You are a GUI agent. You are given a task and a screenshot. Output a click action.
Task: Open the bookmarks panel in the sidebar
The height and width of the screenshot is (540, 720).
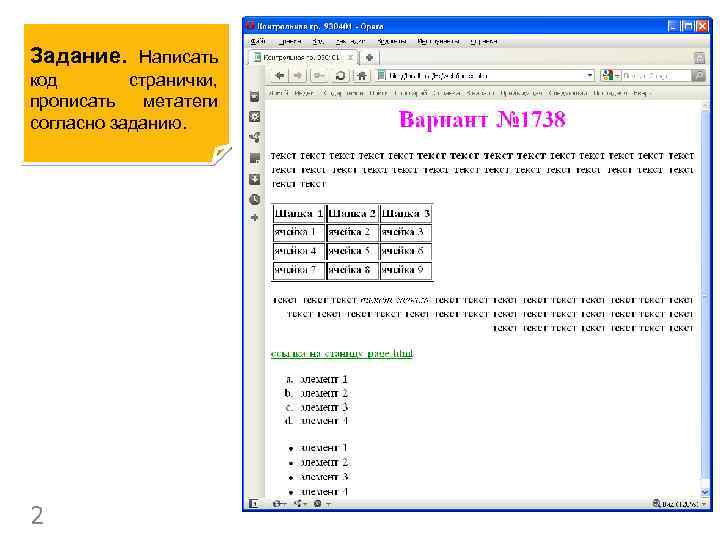tap(254, 97)
